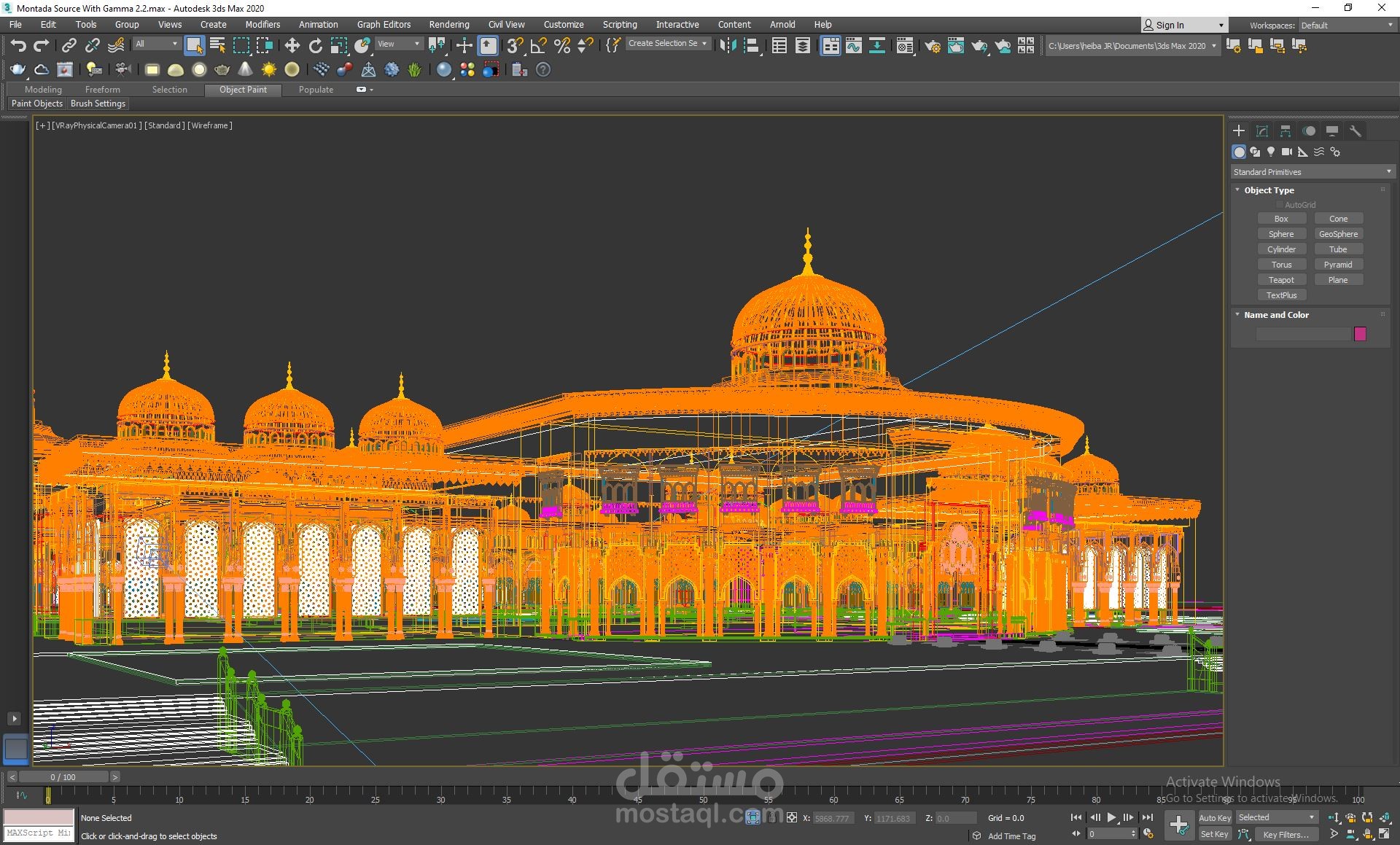
Task: Click the Undo arrow in toolbar
Action: 18,46
